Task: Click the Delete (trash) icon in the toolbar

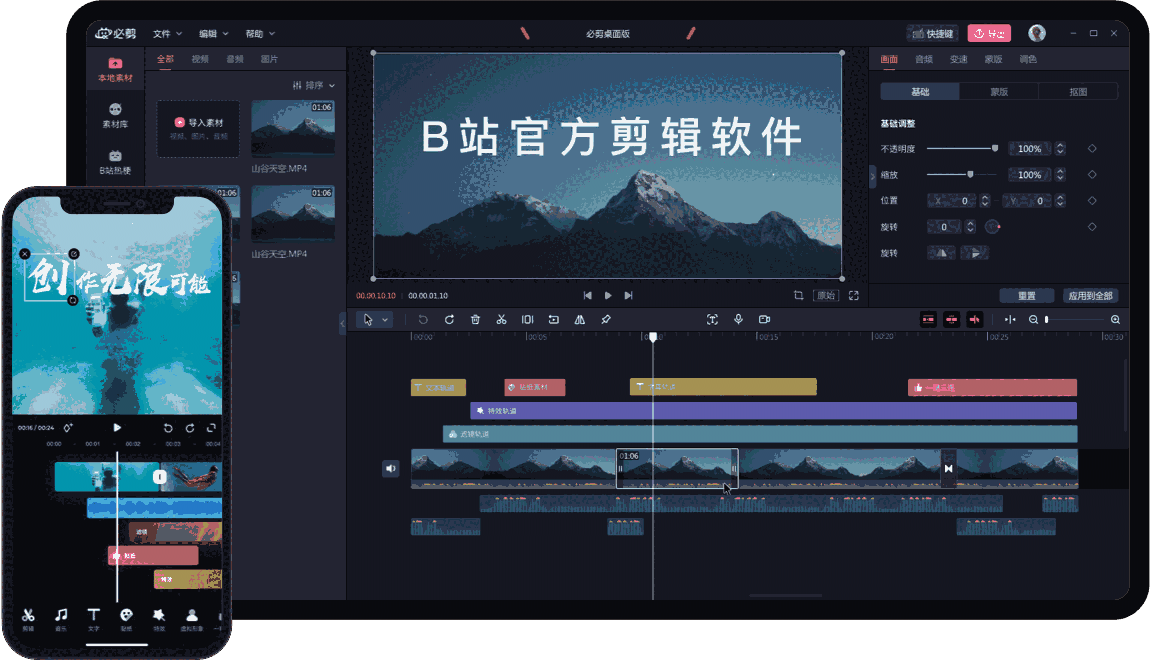Action: tap(475, 319)
